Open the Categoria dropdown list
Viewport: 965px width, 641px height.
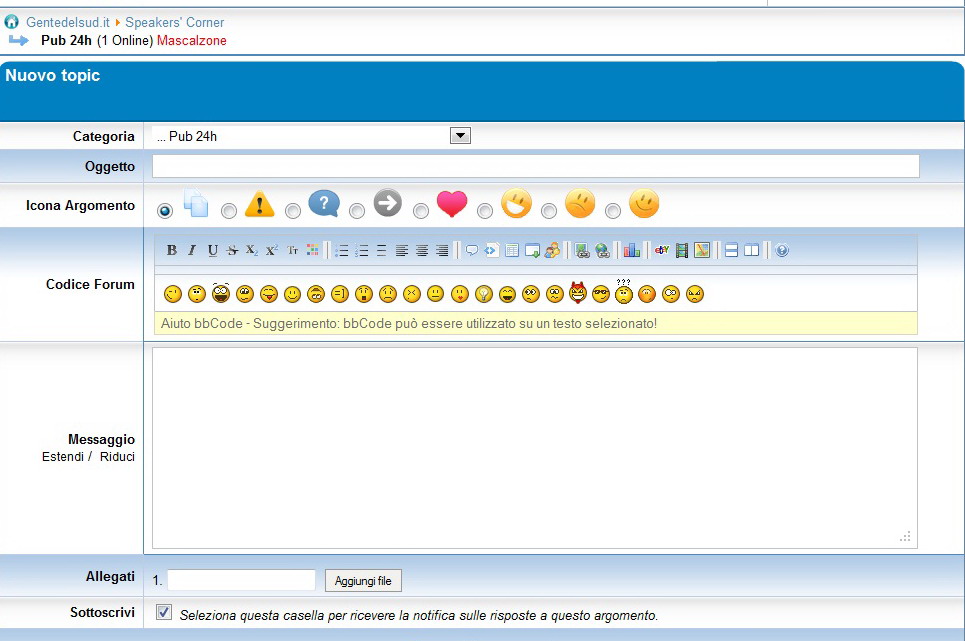point(460,136)
